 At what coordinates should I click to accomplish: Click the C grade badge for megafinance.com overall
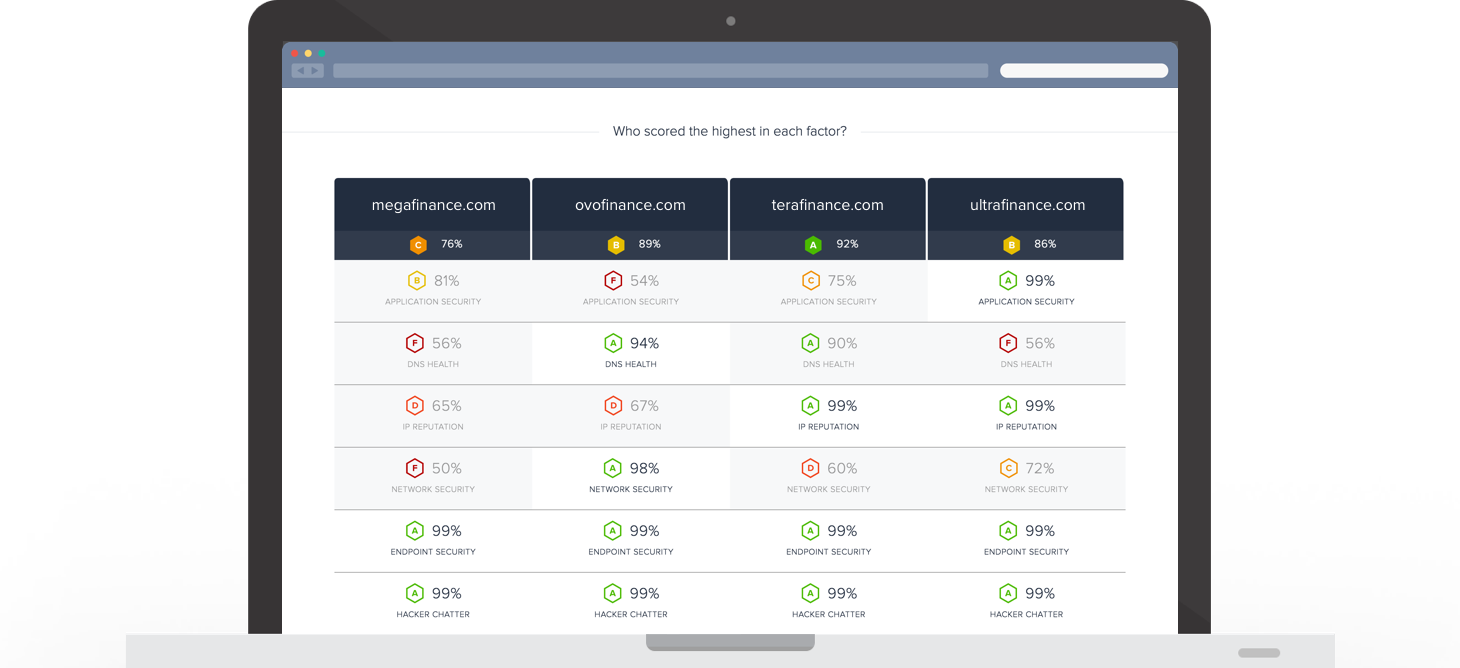tap(418, 243)
